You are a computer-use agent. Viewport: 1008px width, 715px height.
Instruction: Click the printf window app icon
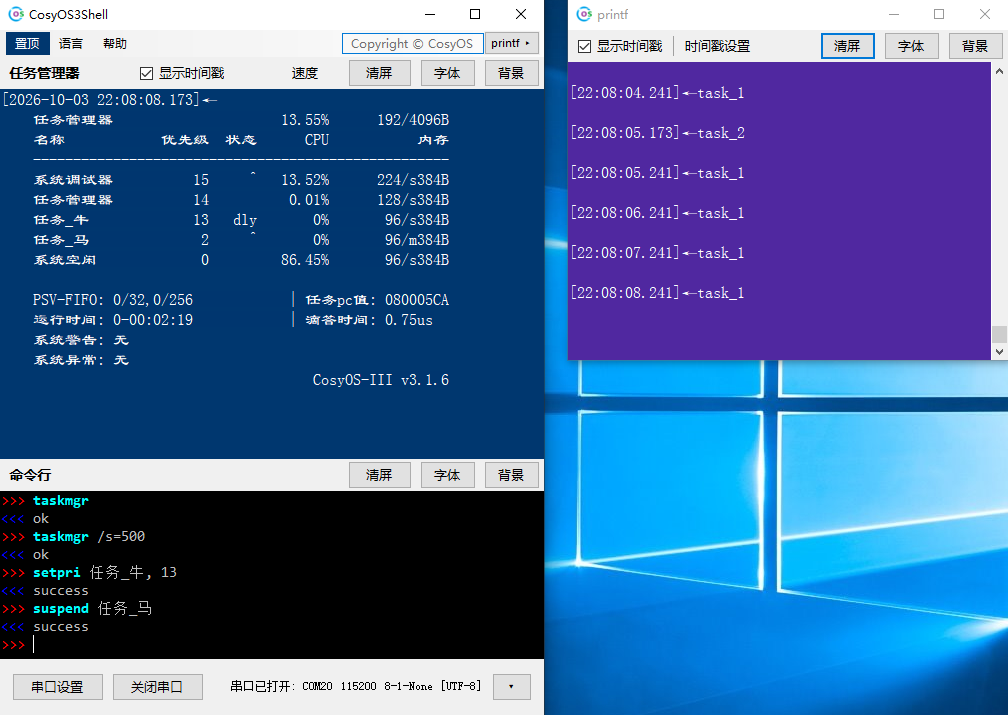tap(584, 14)
